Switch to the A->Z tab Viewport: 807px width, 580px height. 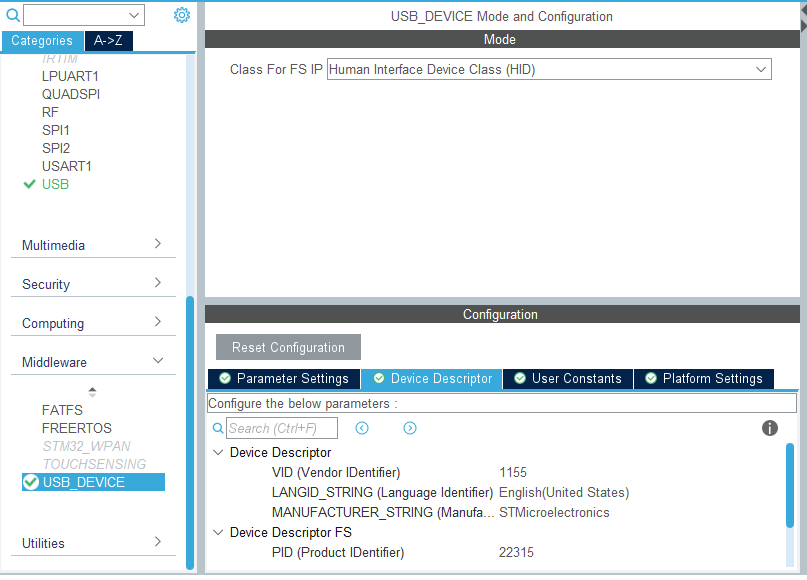108,41
